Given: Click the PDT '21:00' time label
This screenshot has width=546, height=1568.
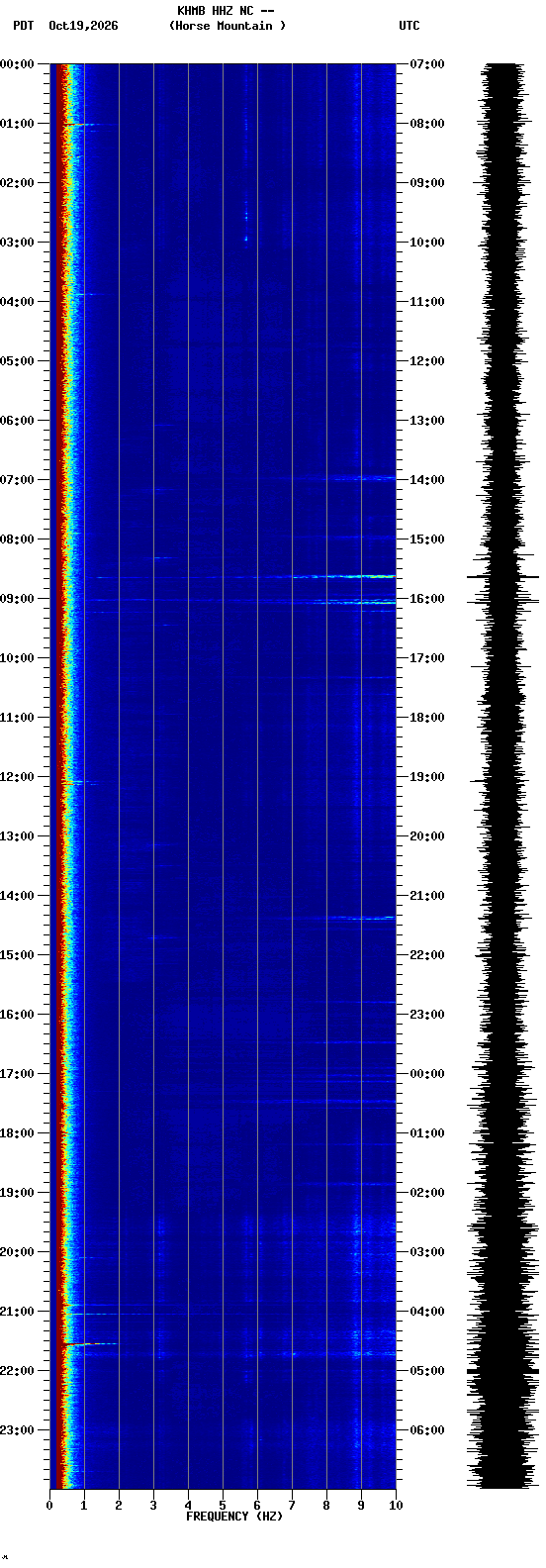Looking at the screenshot, I should (17, 1312).
